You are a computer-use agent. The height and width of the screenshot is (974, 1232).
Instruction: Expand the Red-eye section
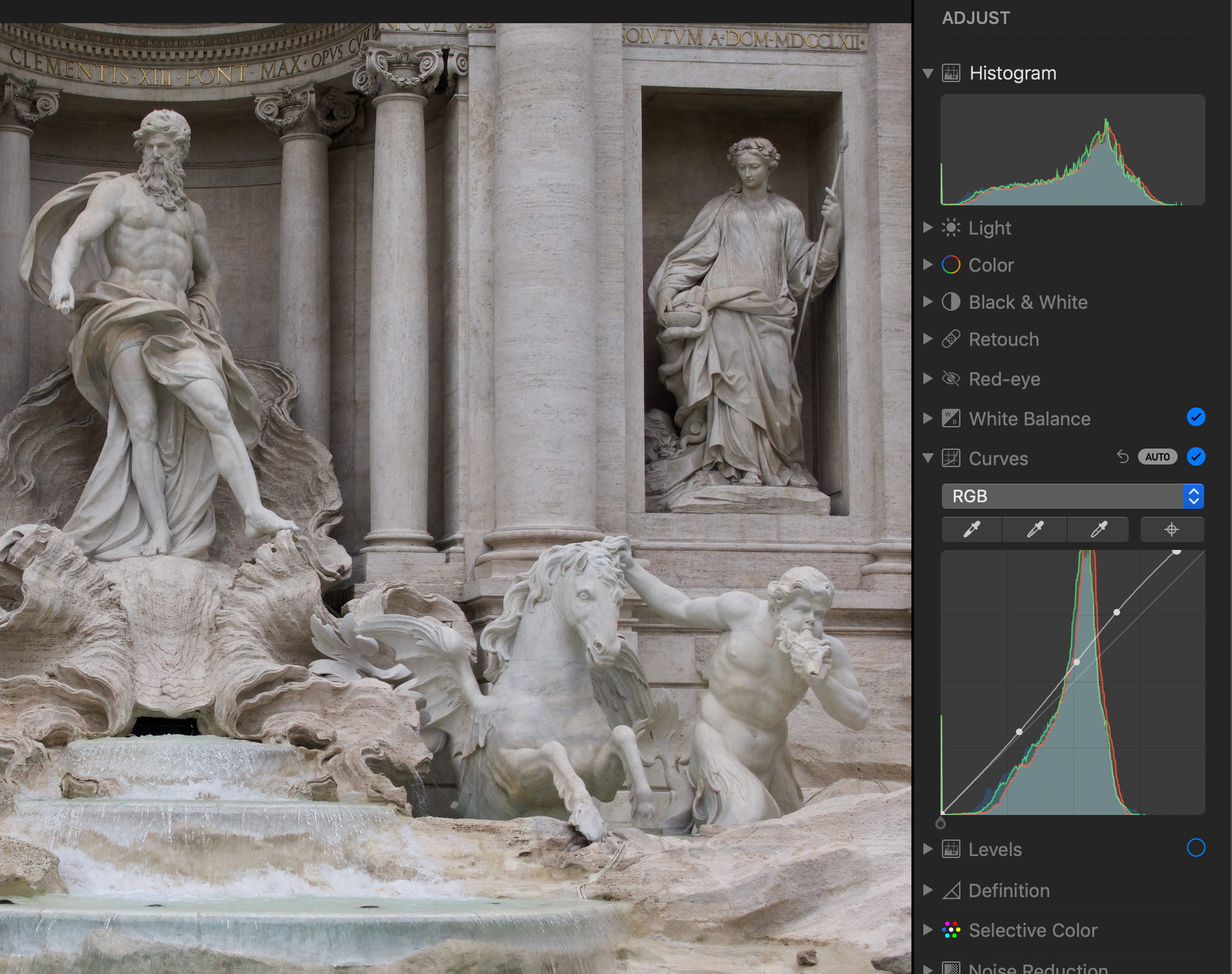[928, 378]
